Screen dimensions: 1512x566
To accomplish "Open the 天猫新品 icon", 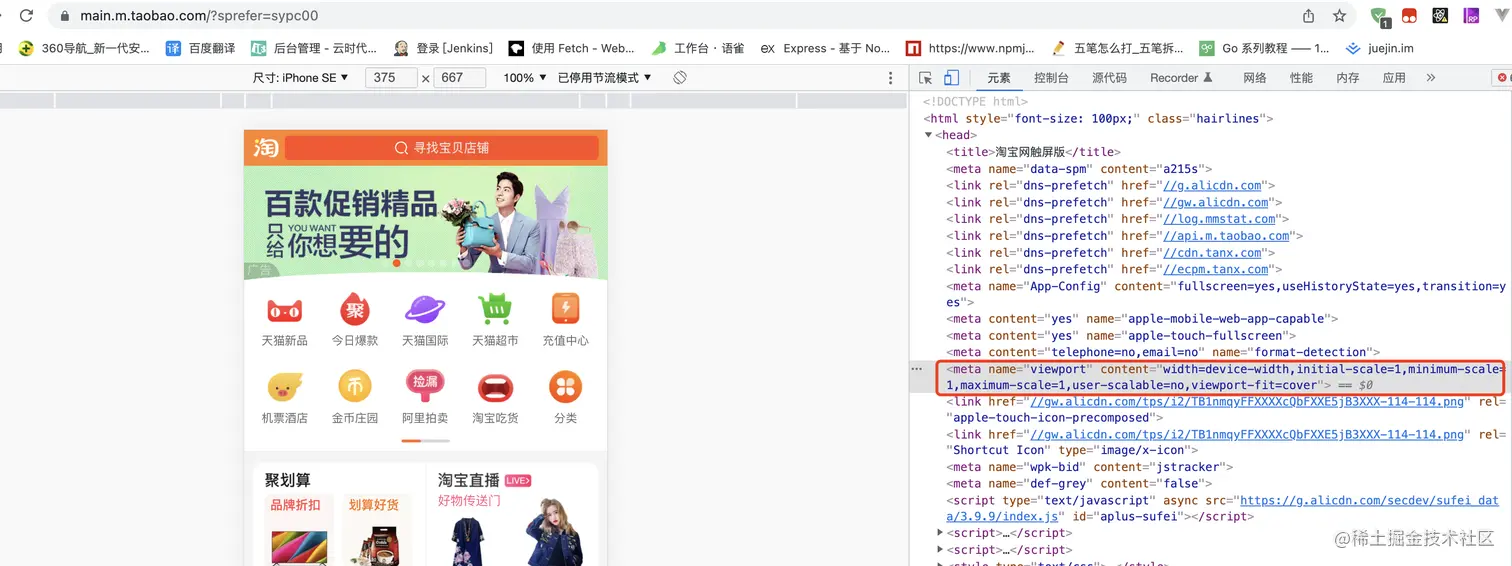I will (x=285, y=310).
